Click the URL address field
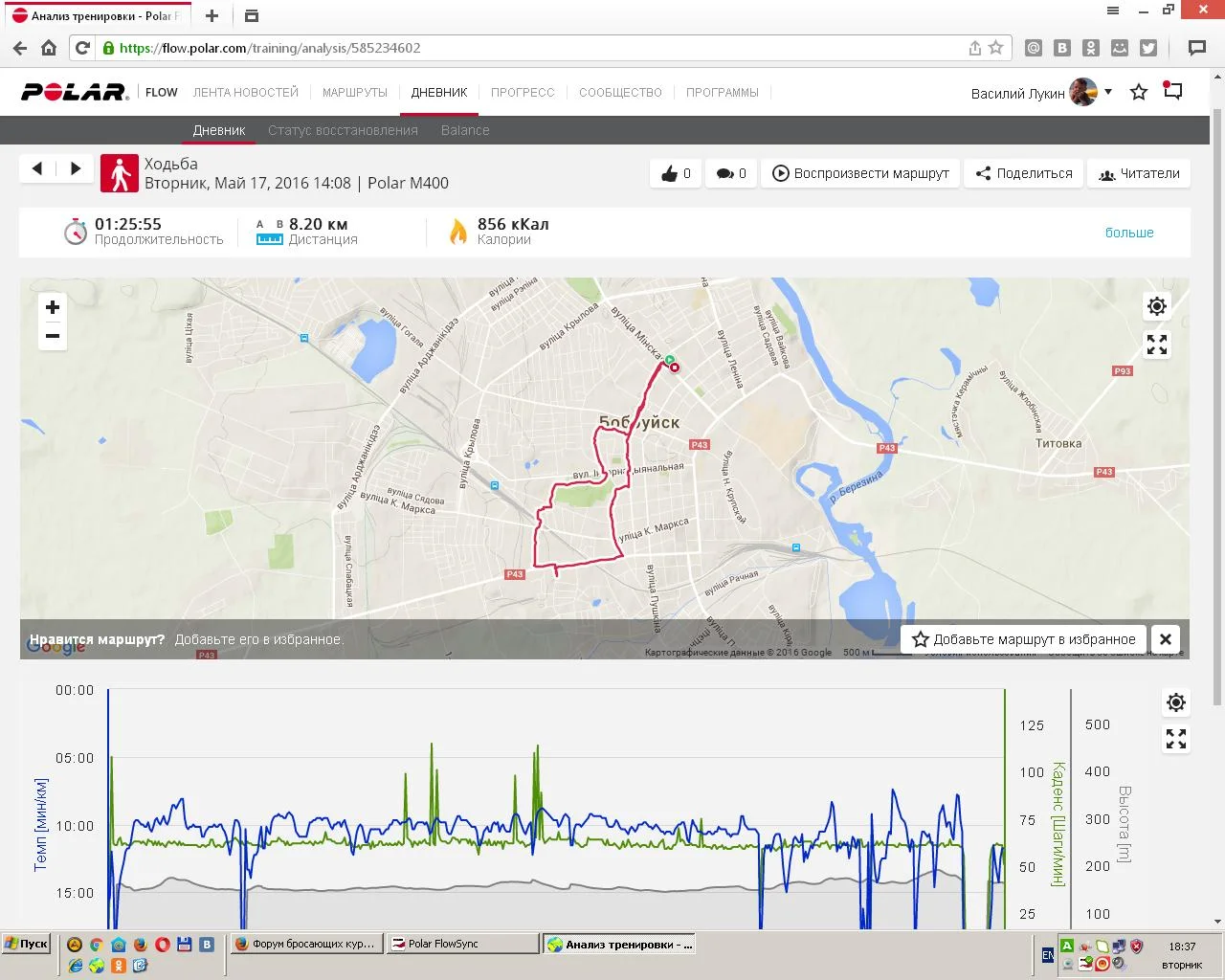 536,48
